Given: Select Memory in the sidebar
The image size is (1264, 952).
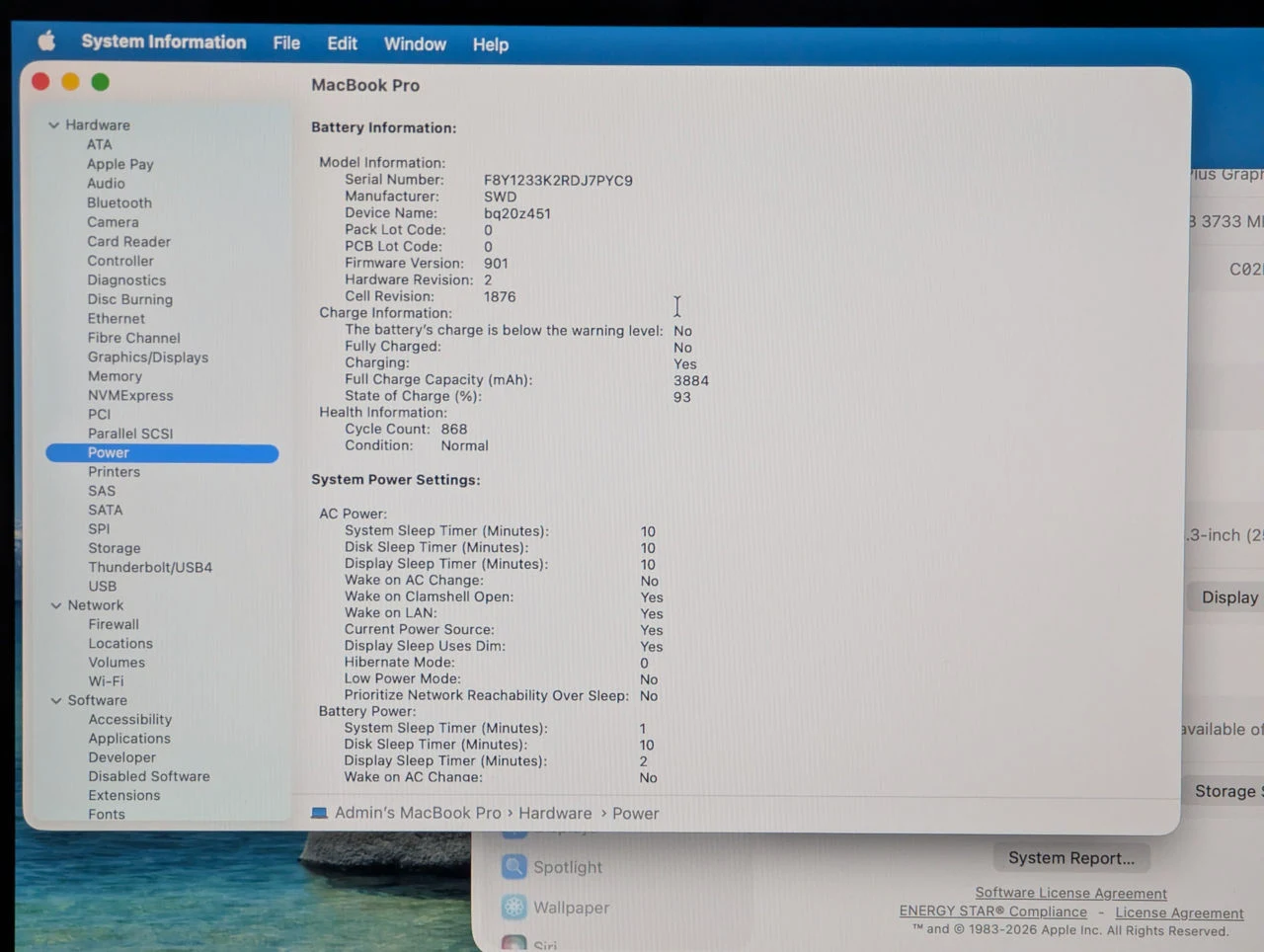Looking at the screenshot, I should coord(115,376).
